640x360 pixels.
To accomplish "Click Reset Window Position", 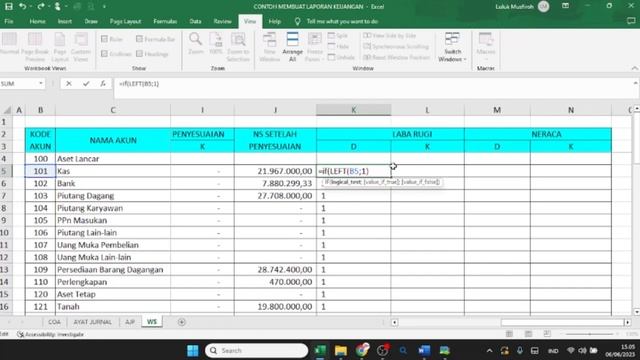I will pos(396,58).
